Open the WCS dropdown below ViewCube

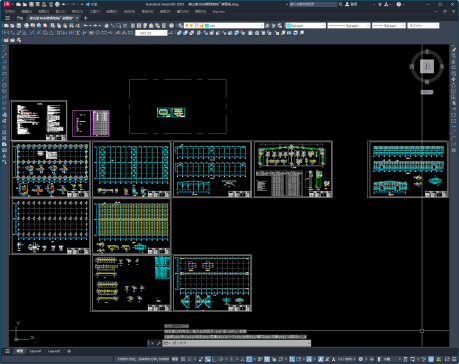(427, 92)
